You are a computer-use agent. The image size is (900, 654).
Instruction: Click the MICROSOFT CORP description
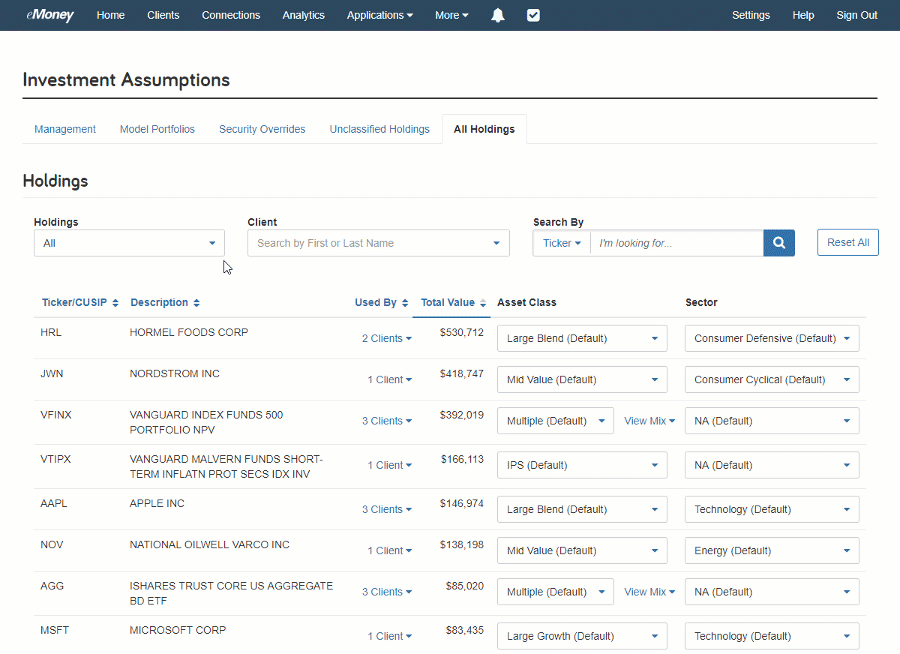[x=178, y=630]
